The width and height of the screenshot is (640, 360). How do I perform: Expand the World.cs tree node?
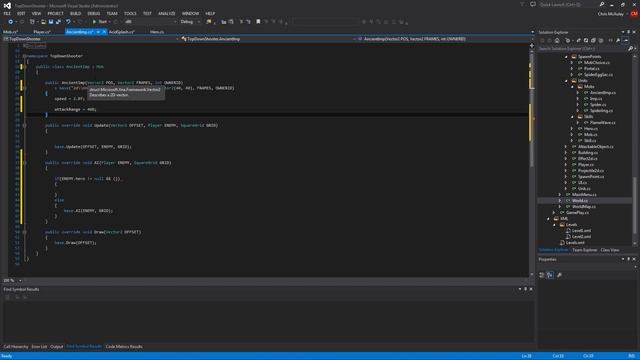click(x=560, y=200)
